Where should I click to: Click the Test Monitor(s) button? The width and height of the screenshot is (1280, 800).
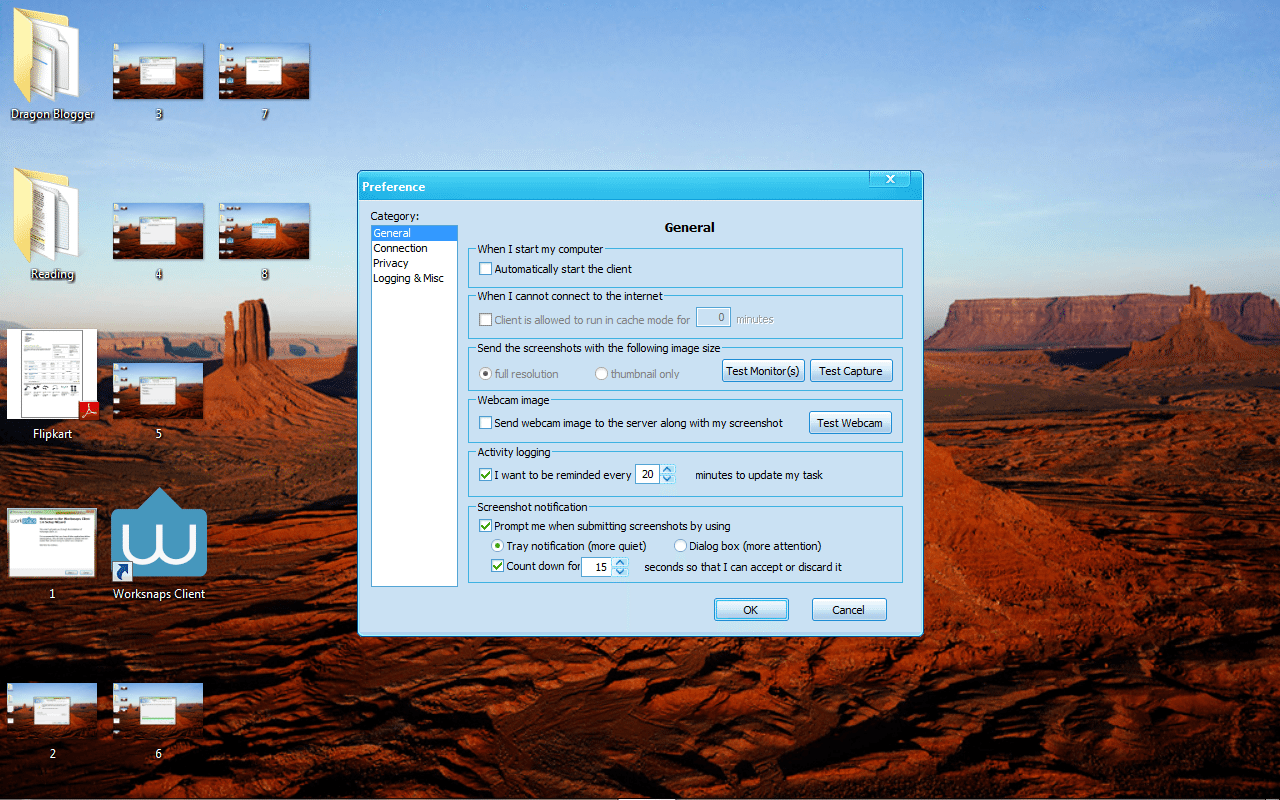pos(763,371)
